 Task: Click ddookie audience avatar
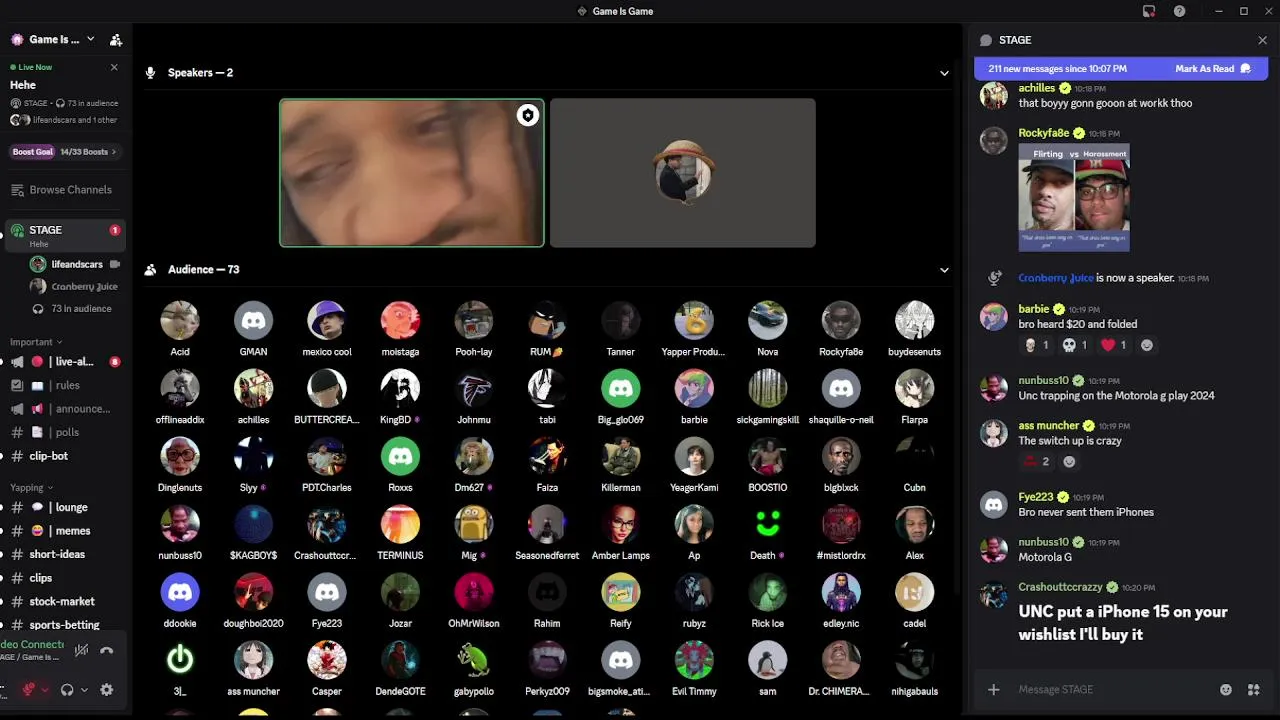point(180,593)
